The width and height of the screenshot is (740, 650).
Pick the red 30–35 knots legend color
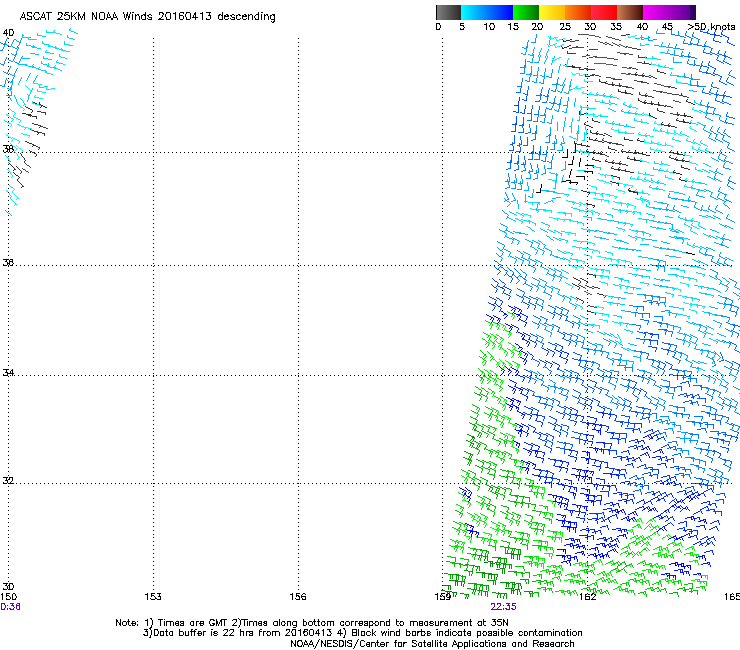pyautogui.click(x=604, y=12)
